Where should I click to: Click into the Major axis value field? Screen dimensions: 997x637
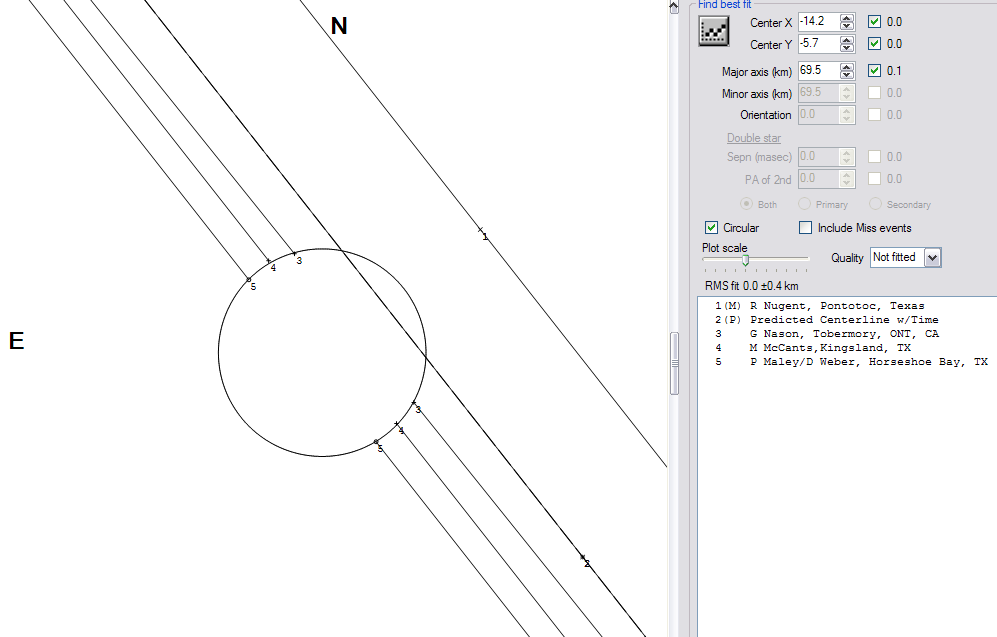(817, 71)
